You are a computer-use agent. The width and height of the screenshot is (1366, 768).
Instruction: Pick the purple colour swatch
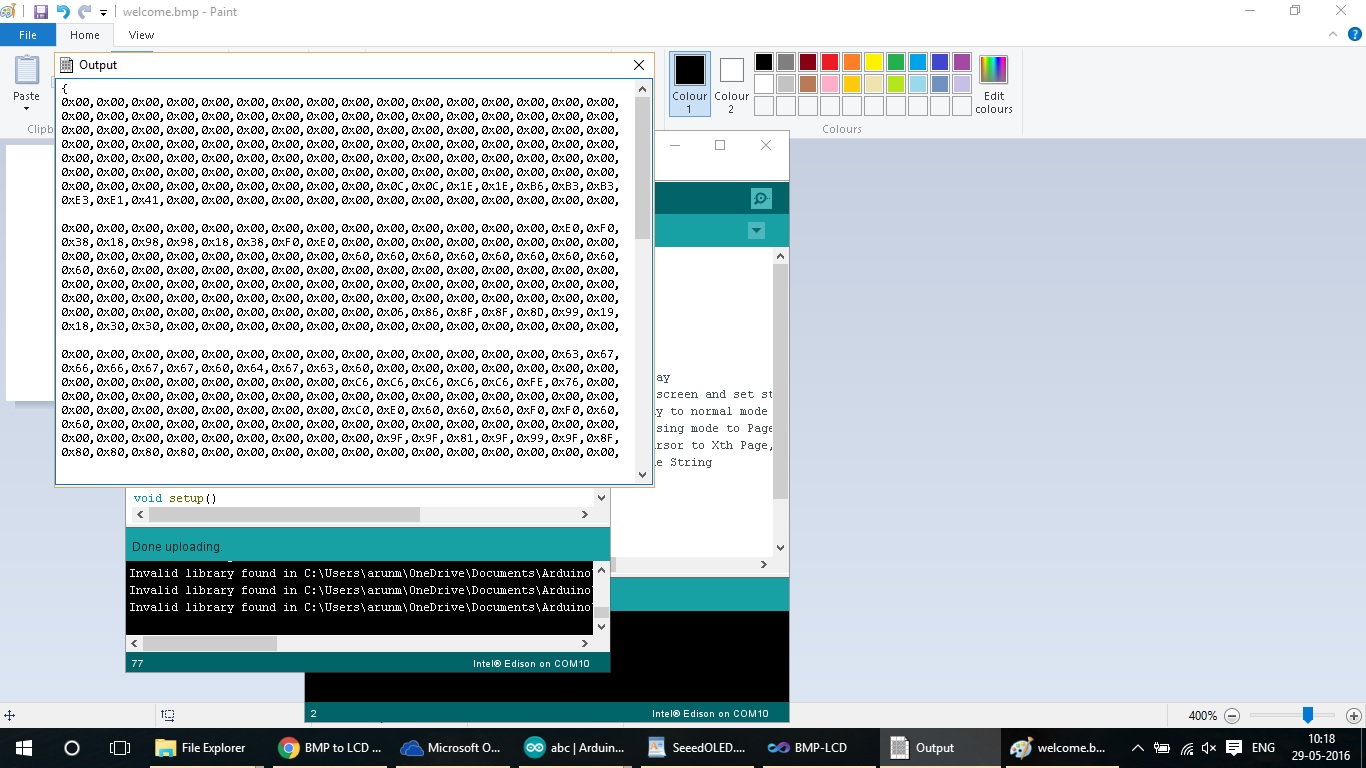[x=962, y=62]
